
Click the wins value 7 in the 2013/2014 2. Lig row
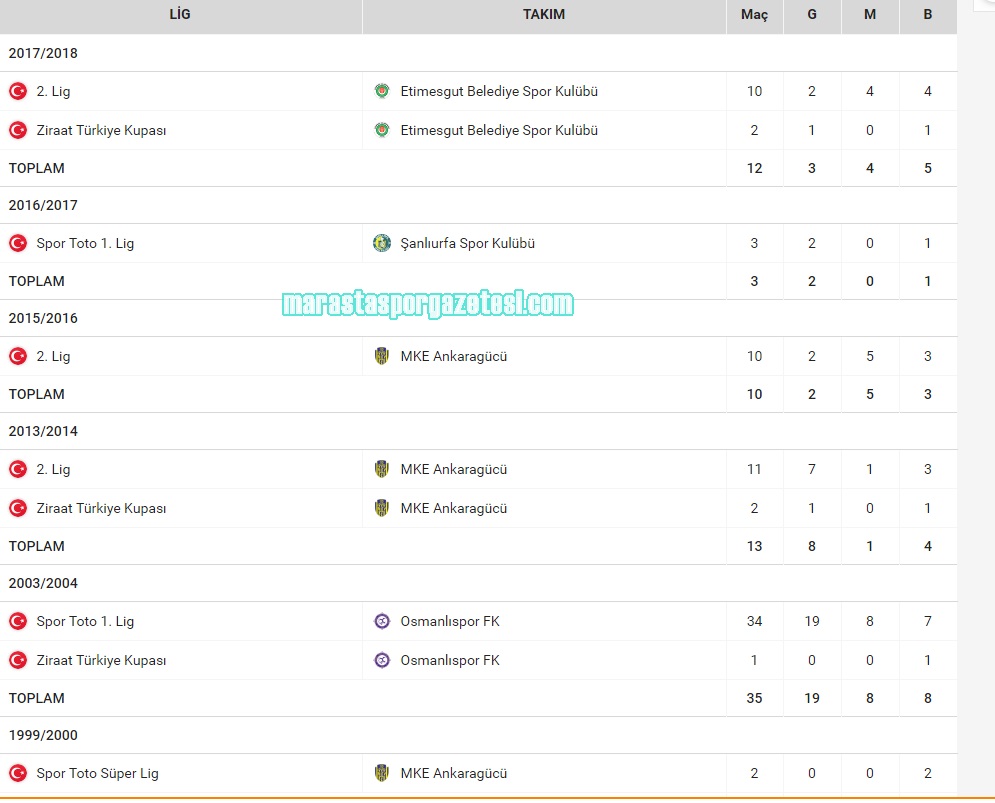point(812,469)
